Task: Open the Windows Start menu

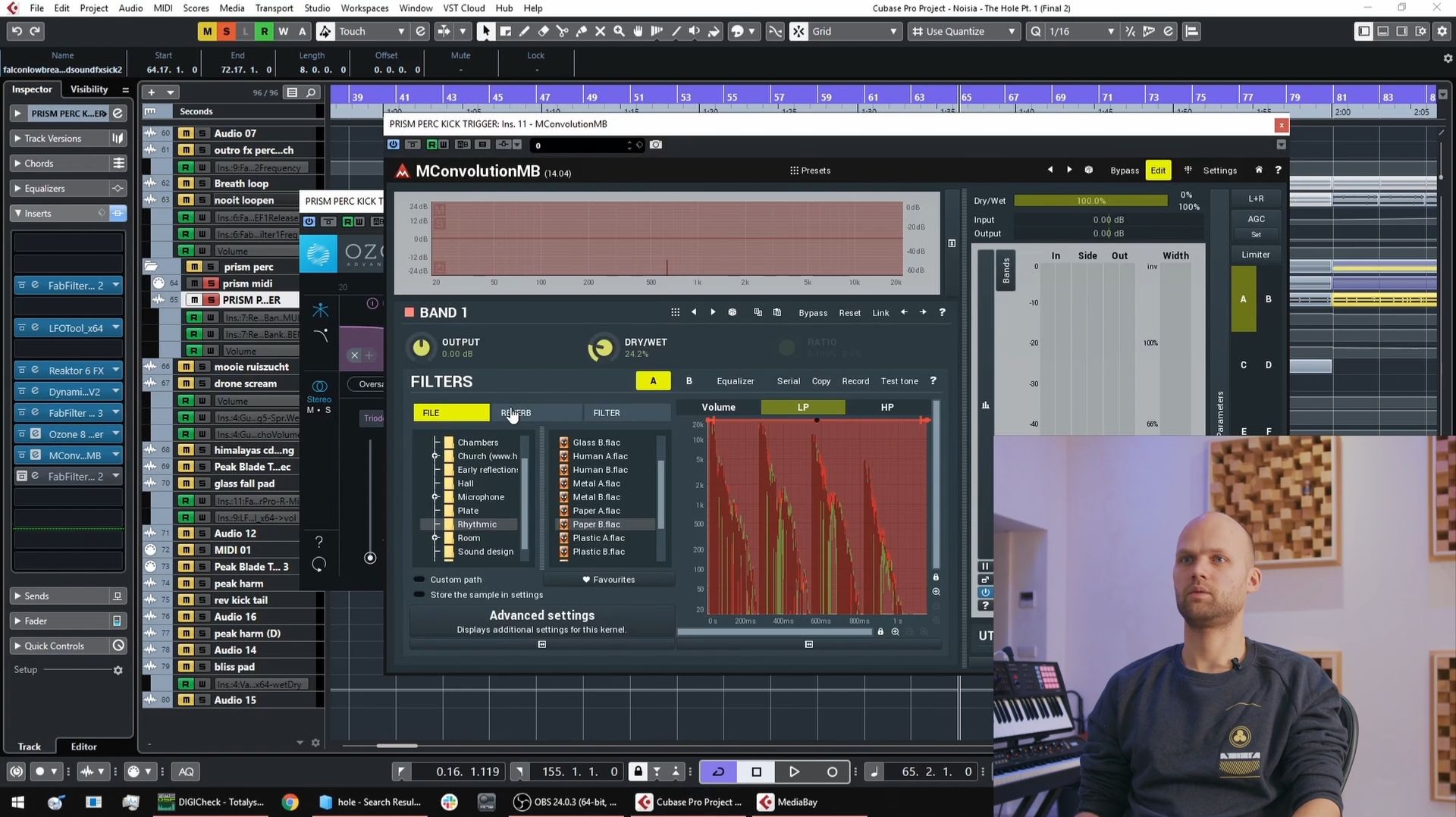Action: click(17, 802)
